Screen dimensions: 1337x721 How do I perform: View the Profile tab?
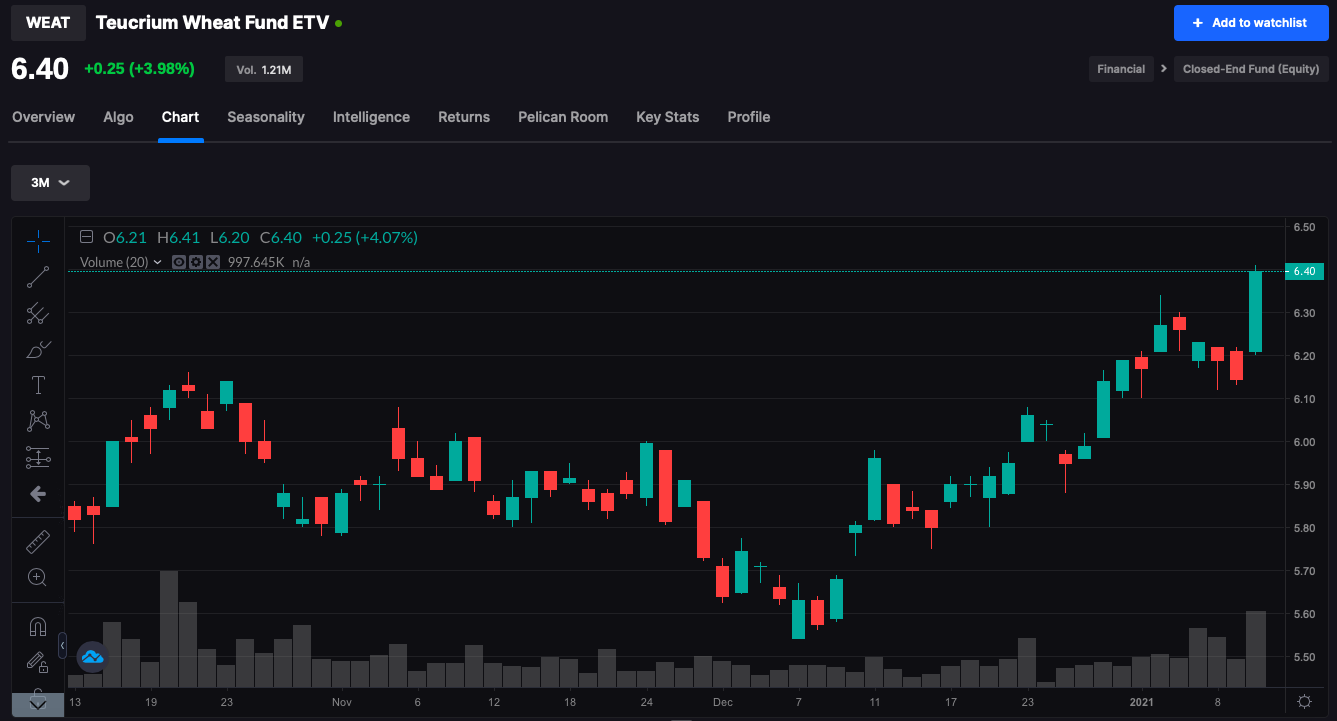point(749,117)
